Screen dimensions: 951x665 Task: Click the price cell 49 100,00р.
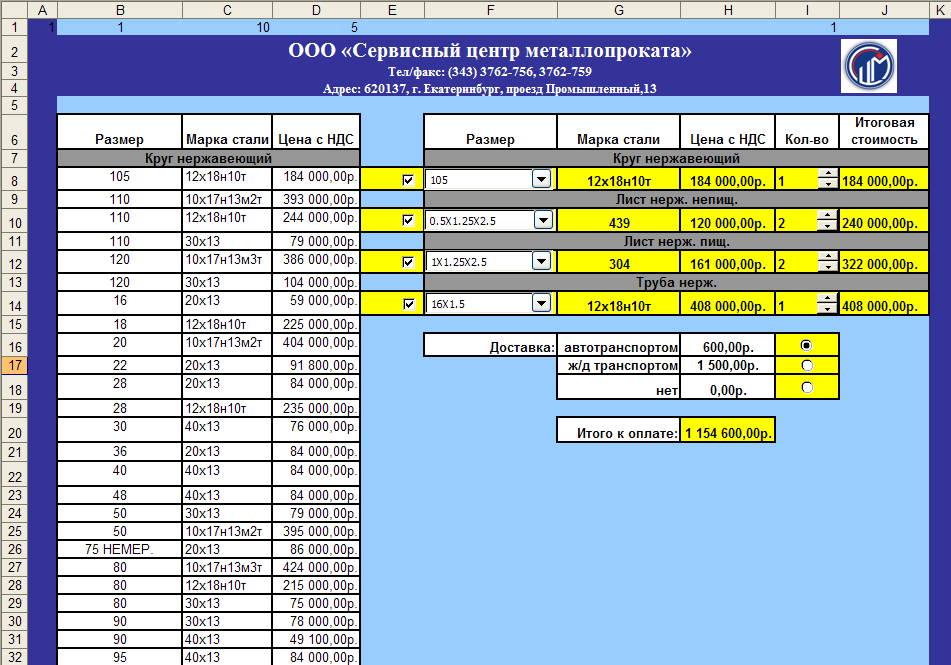click(316, 640)
